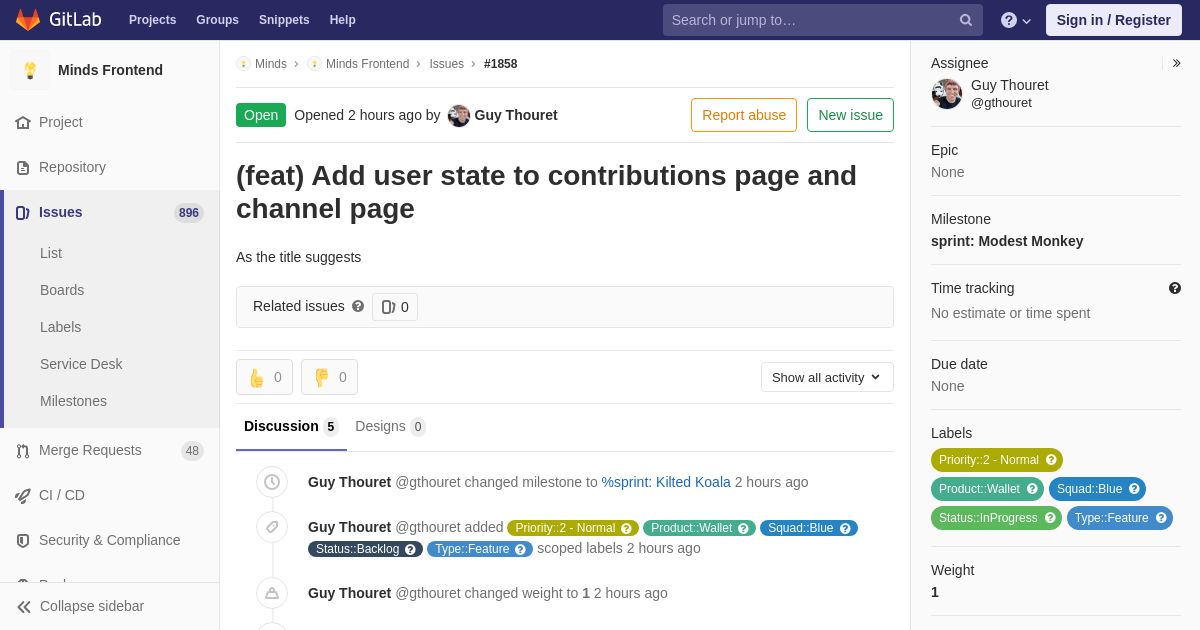
Task: Click the GitLab fox logo
Action: 28,20
